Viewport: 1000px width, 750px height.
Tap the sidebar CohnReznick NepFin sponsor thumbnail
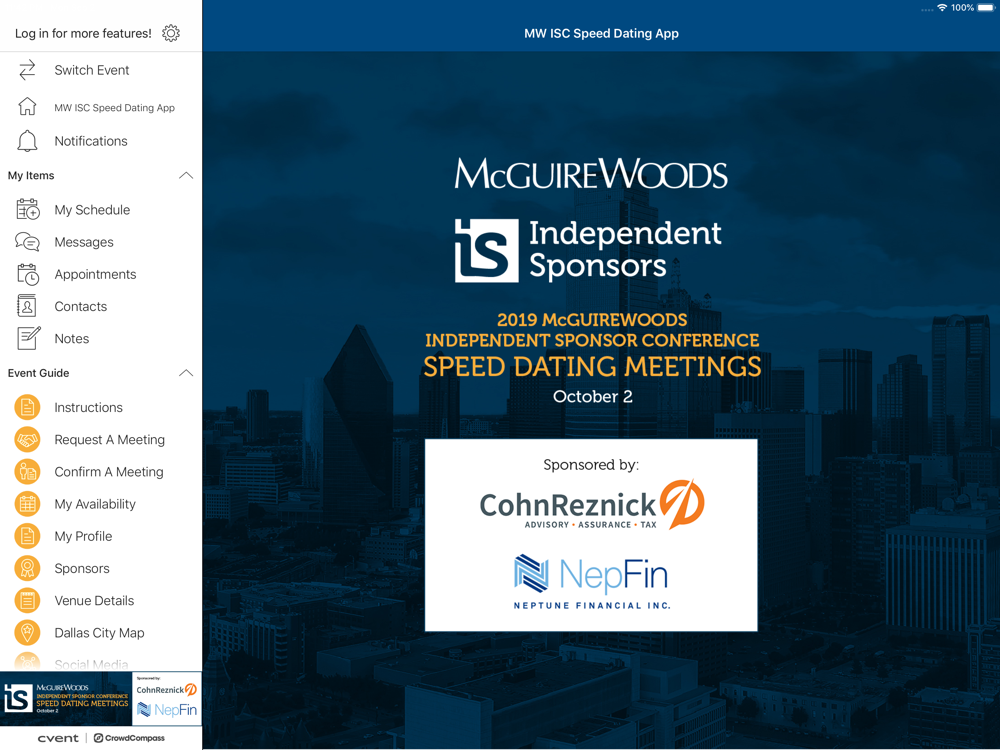[167, 698]
